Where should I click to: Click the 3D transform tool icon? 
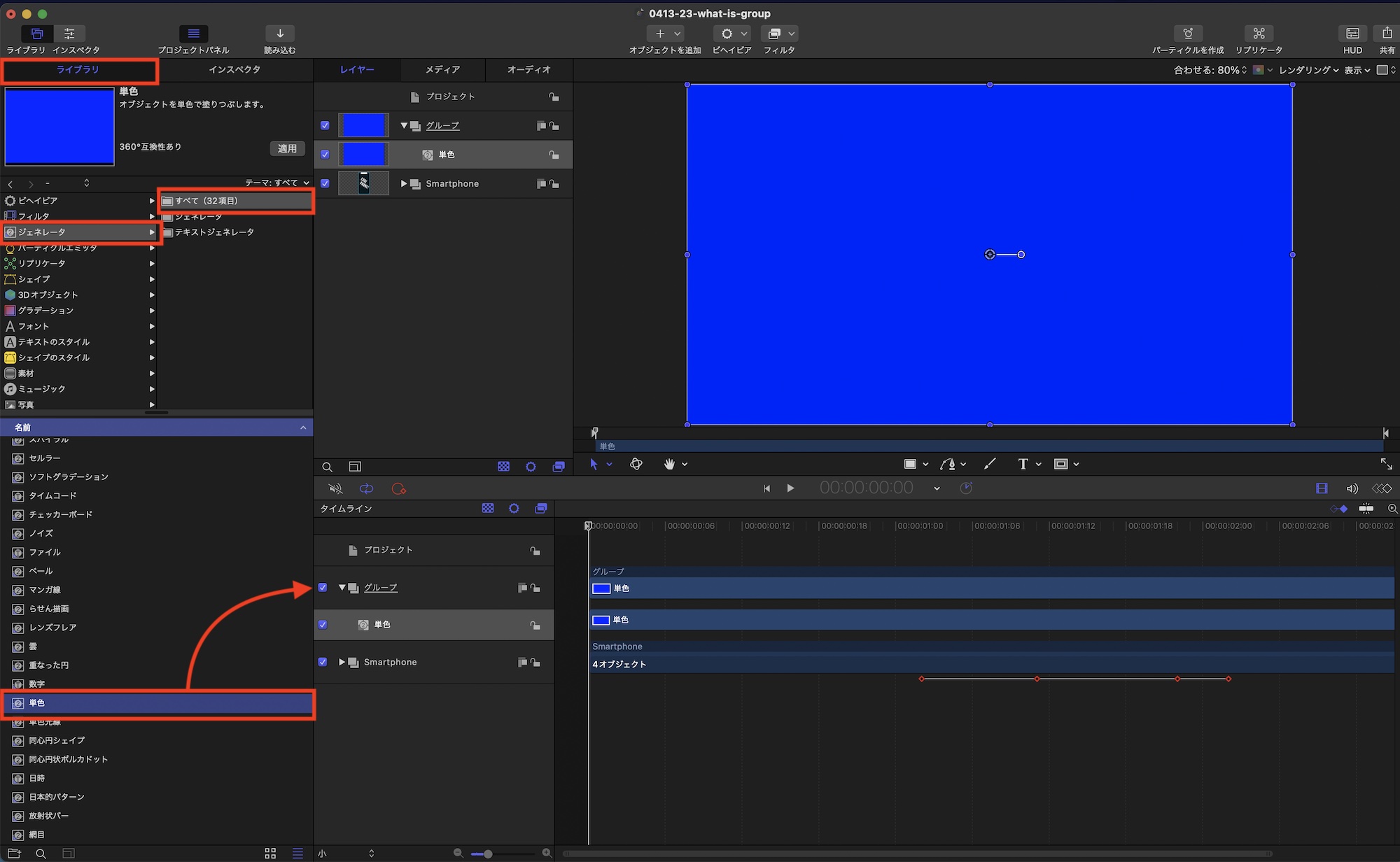tap(636, 464)
